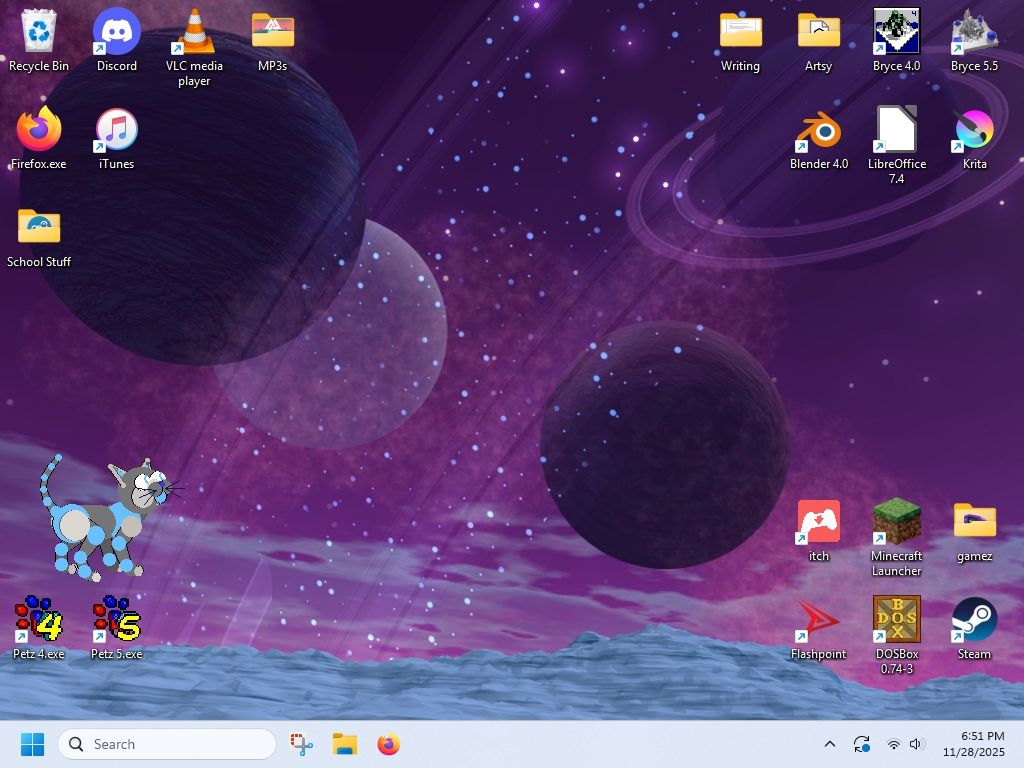
Task: Open Flashpoint
Action: click(819, 620)
